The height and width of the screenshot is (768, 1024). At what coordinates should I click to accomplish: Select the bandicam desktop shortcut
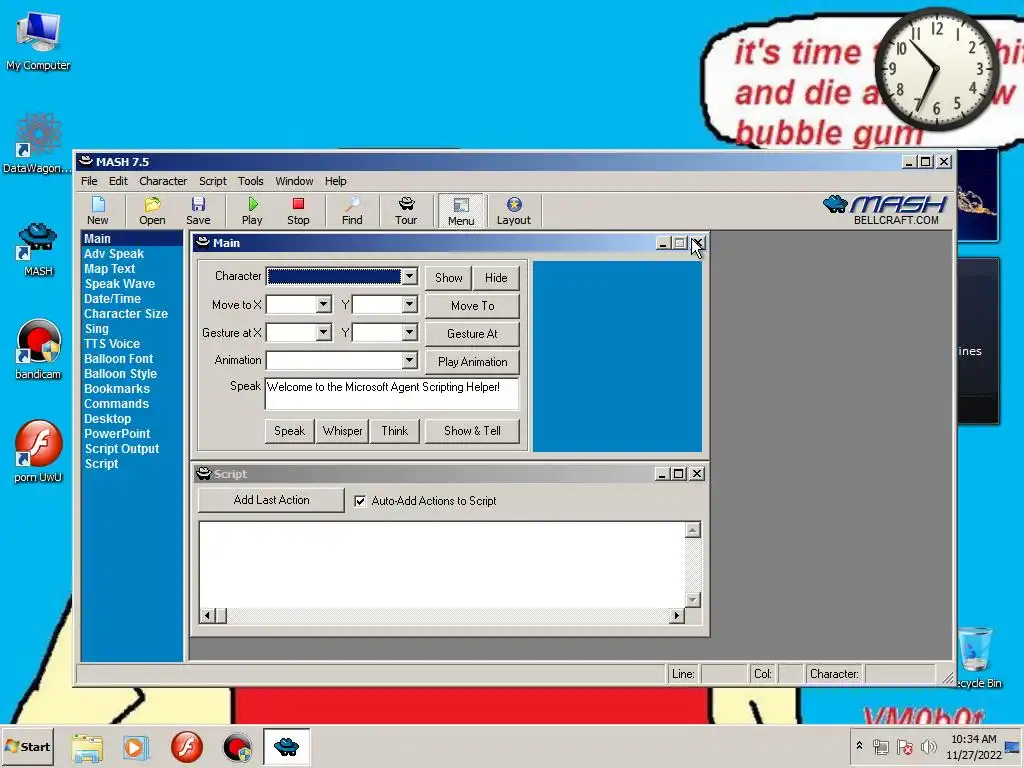click(x=38, y=349)
